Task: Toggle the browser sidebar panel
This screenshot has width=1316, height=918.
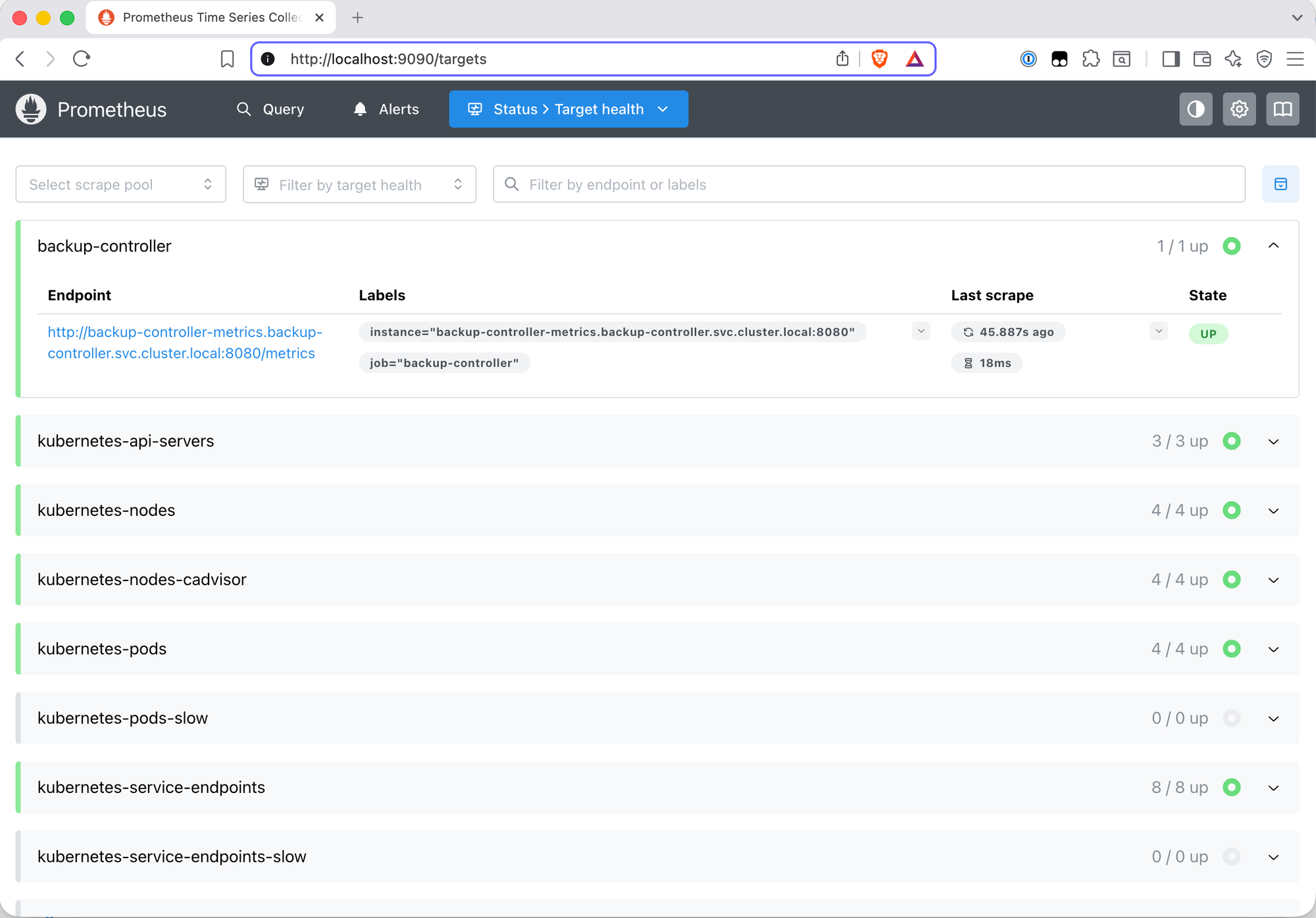Action: pos(1171,59)
